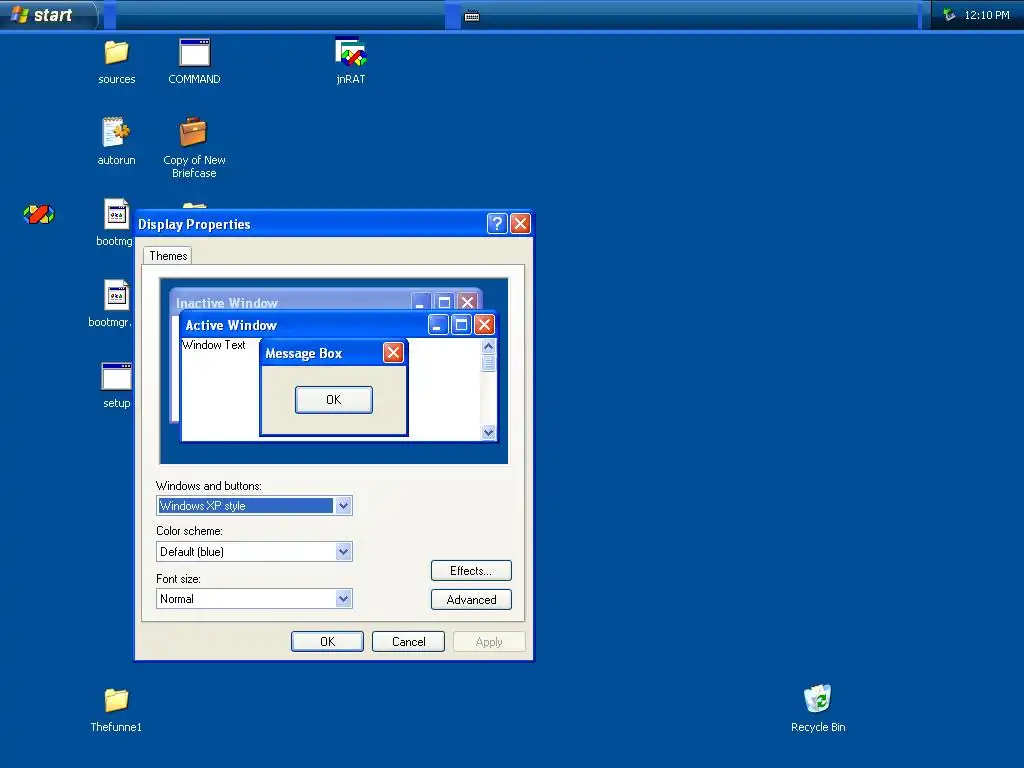
Task: Close the Display Properties dialog
Action: [x=520, y=224]
